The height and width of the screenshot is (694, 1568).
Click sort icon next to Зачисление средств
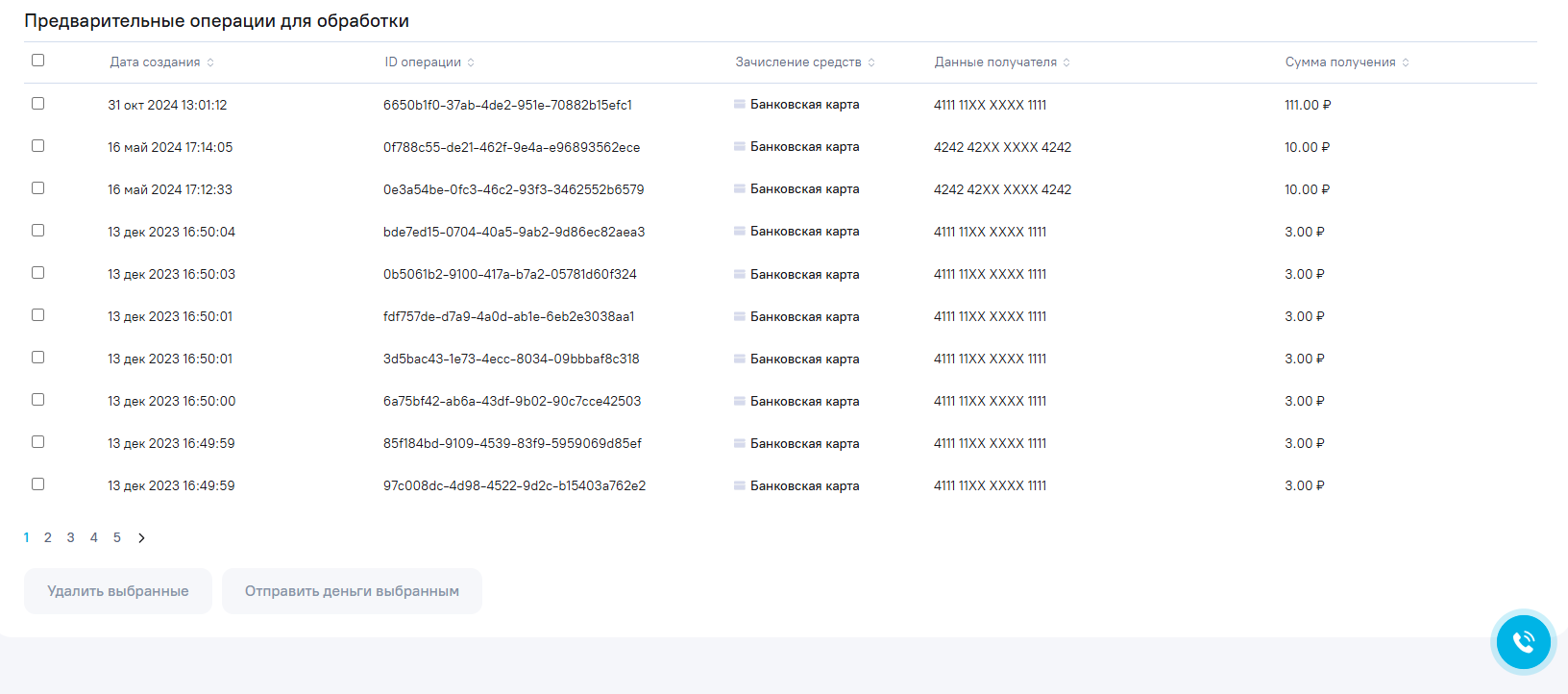[871, 62]
